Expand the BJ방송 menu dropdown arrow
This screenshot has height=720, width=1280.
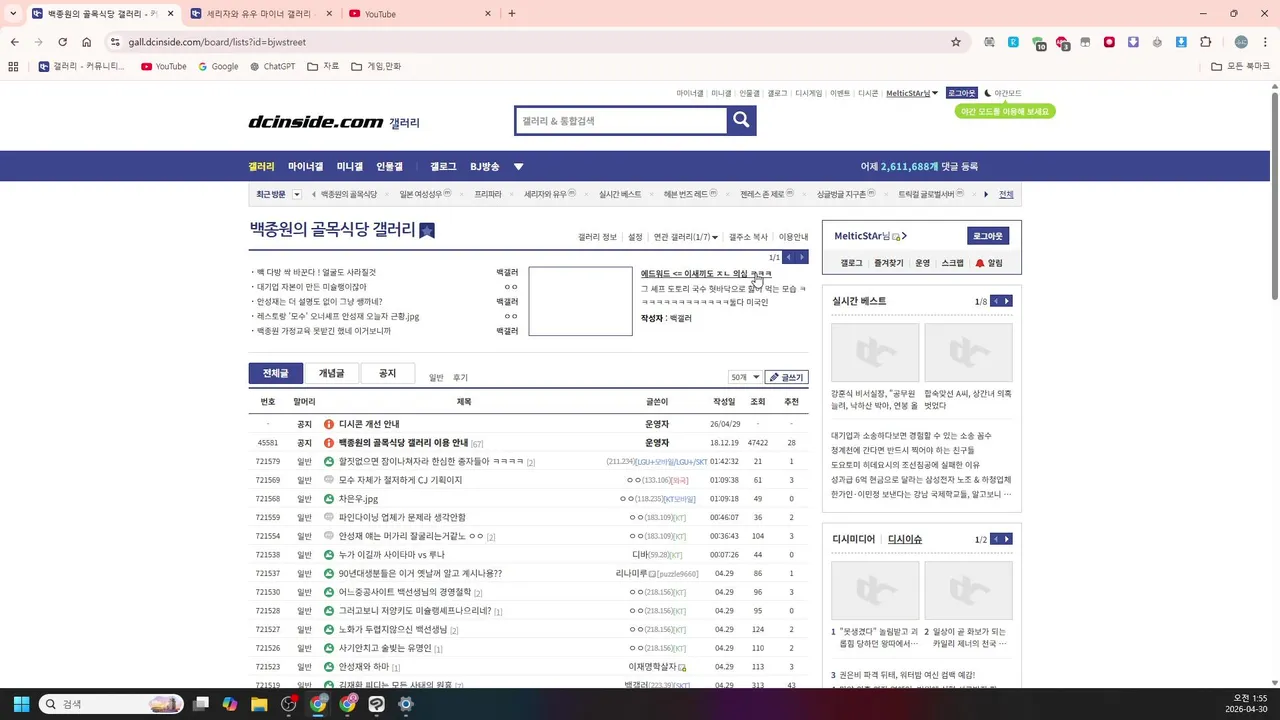click(x=518, y=167)
